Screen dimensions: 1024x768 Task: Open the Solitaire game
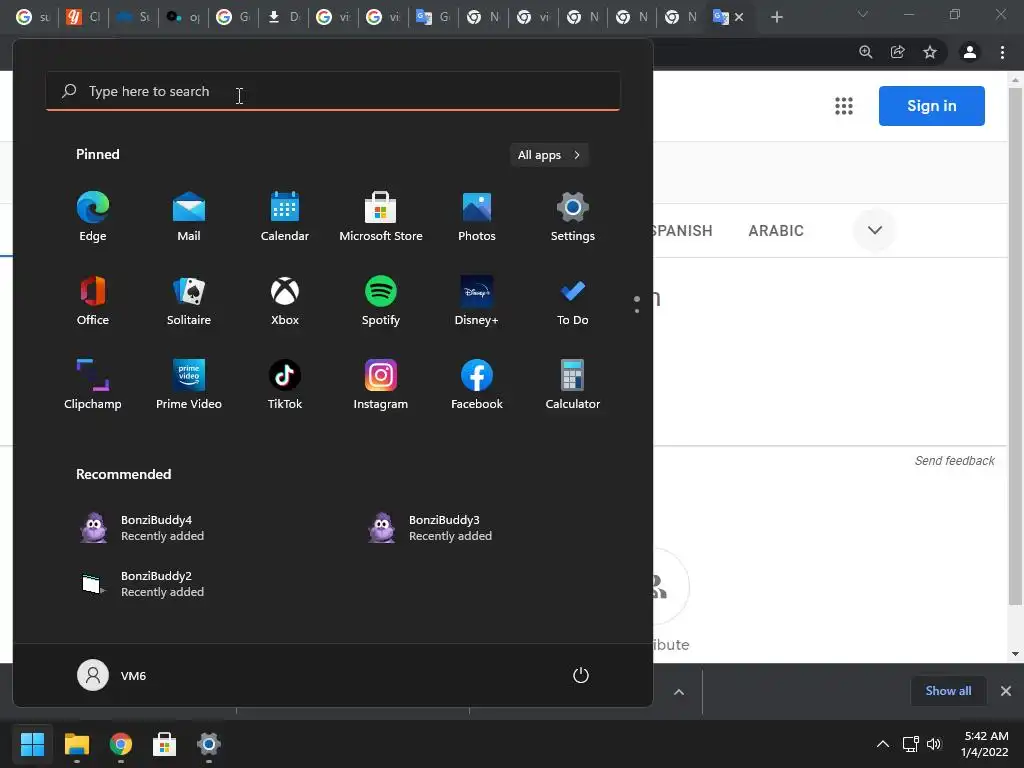(x=189, y=301)
